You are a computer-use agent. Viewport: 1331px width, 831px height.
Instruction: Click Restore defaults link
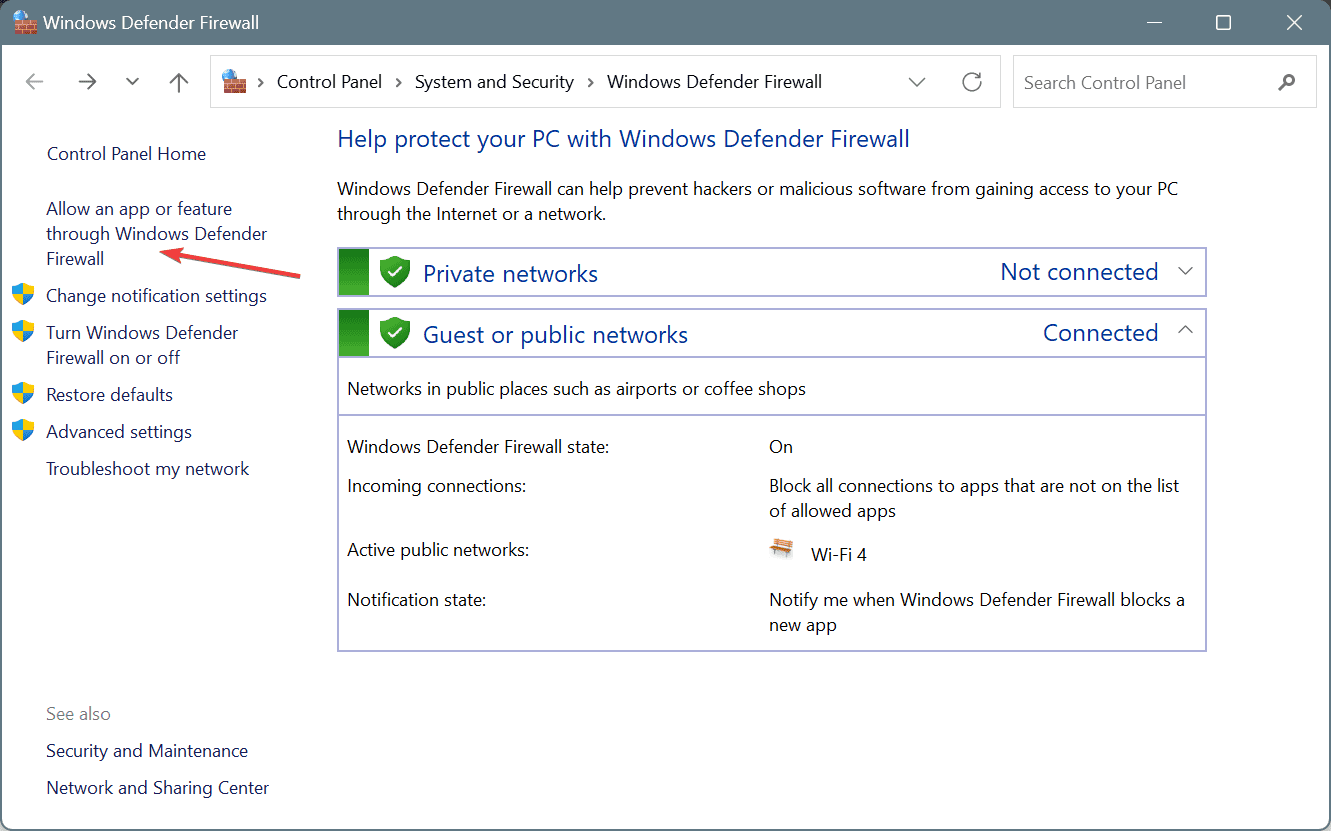click(x=109, y=395)
